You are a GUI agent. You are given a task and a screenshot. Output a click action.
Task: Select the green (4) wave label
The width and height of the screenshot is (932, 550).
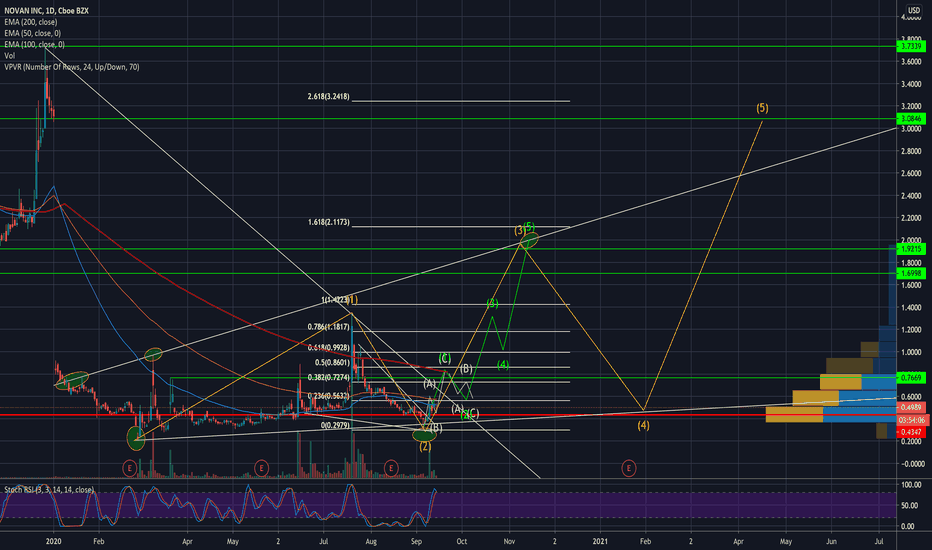point(503,365)
